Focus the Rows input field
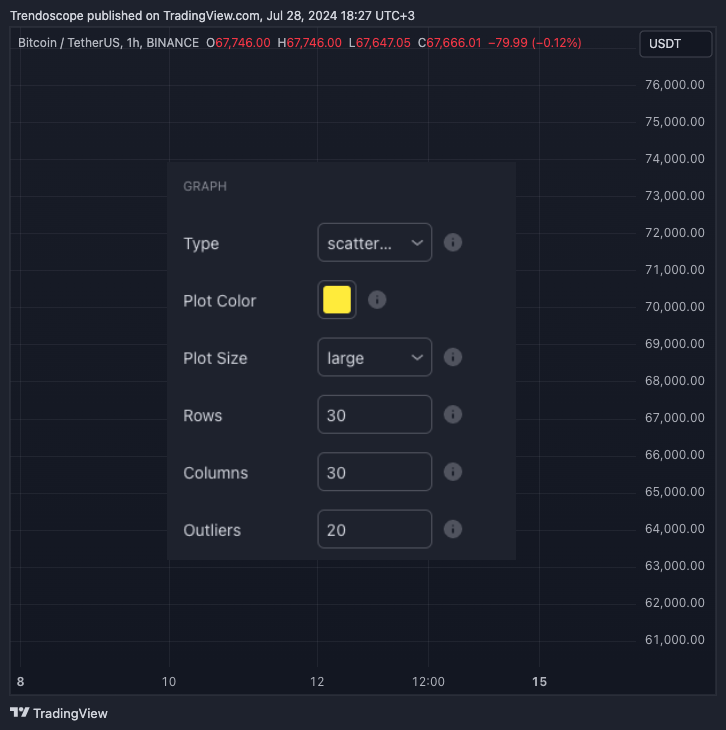726x730 pixels. coord(374,415)
